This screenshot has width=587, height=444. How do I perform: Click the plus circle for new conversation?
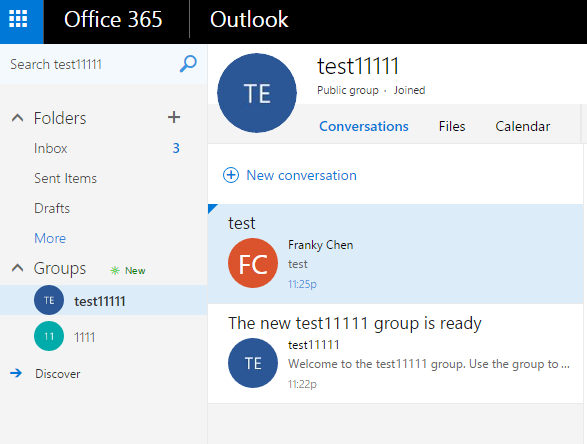pyautogui.click(x=231, y=175)
